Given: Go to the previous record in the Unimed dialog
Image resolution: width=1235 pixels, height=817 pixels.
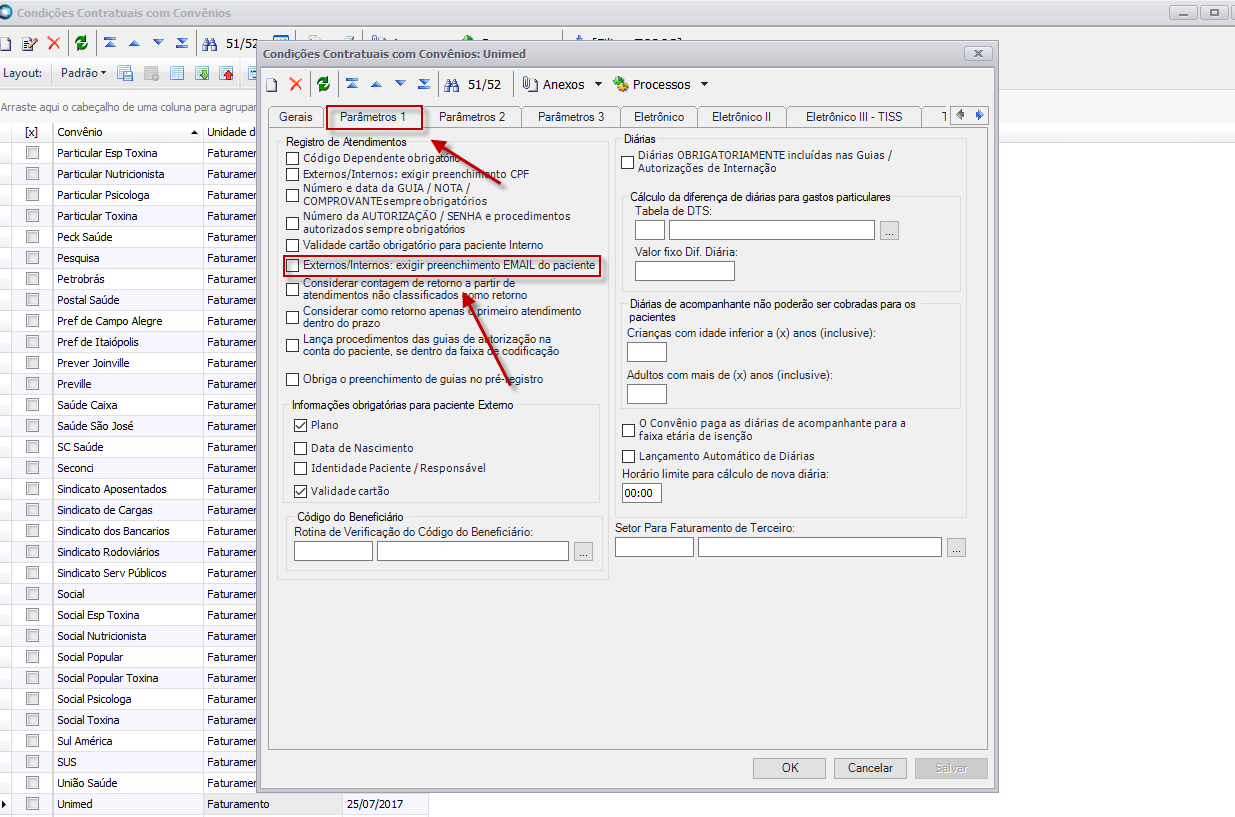Looking at the screenshot, I should (x=376, y=85).
